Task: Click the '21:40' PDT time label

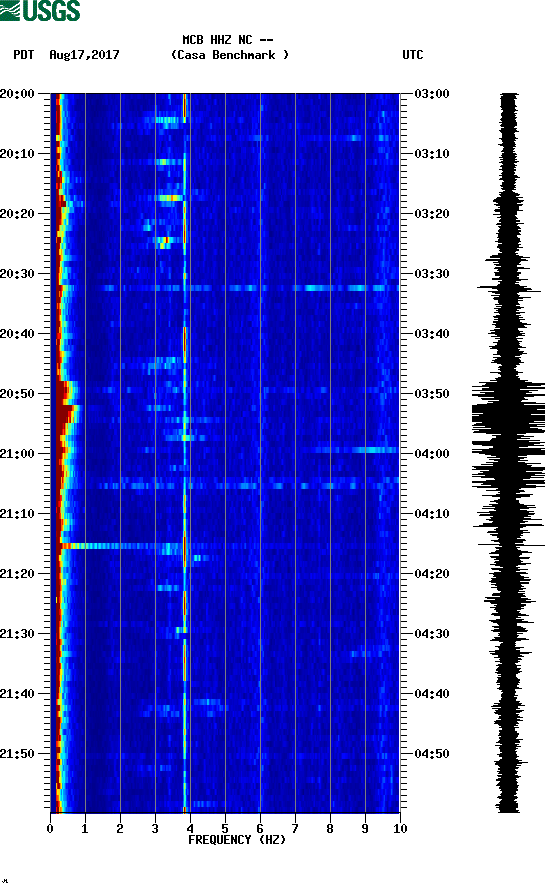Action: pos(18,694)
